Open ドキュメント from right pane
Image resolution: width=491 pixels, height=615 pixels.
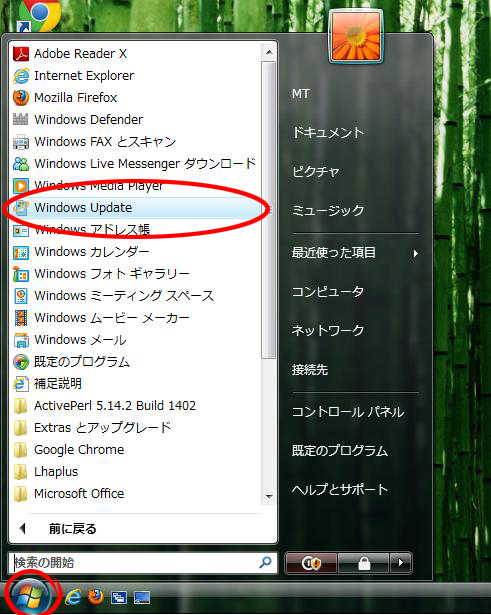tap(328, 133)
